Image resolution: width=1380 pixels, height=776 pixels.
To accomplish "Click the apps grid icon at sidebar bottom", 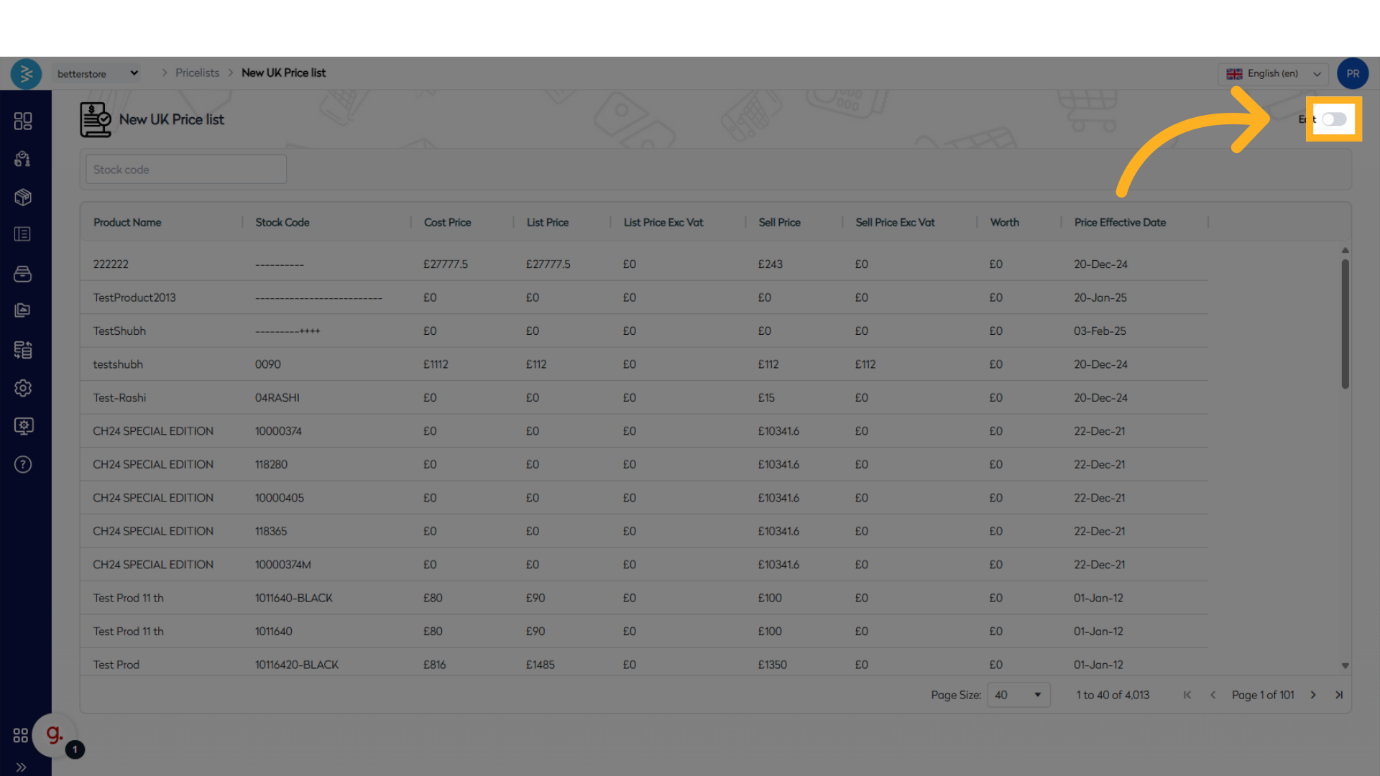I will coord(20,736).
